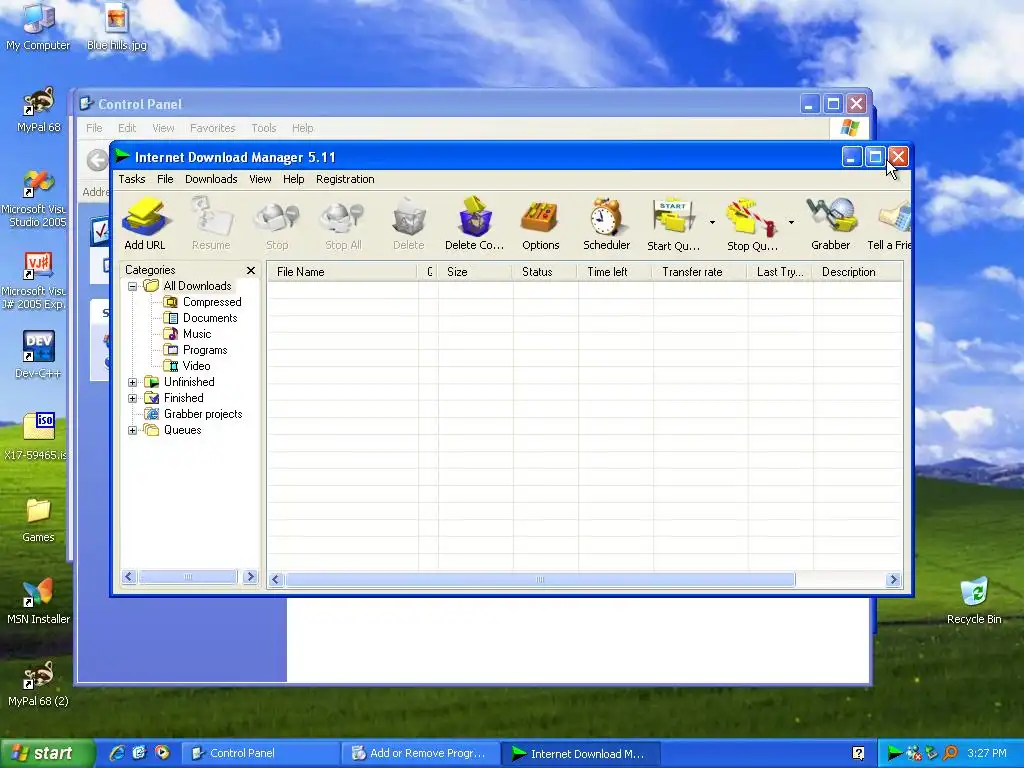Image resolution: width=1024 pixels, height=768 pixels.
Task: Open the Start Queue dropdown arrow
Action: tap(712, 223)
